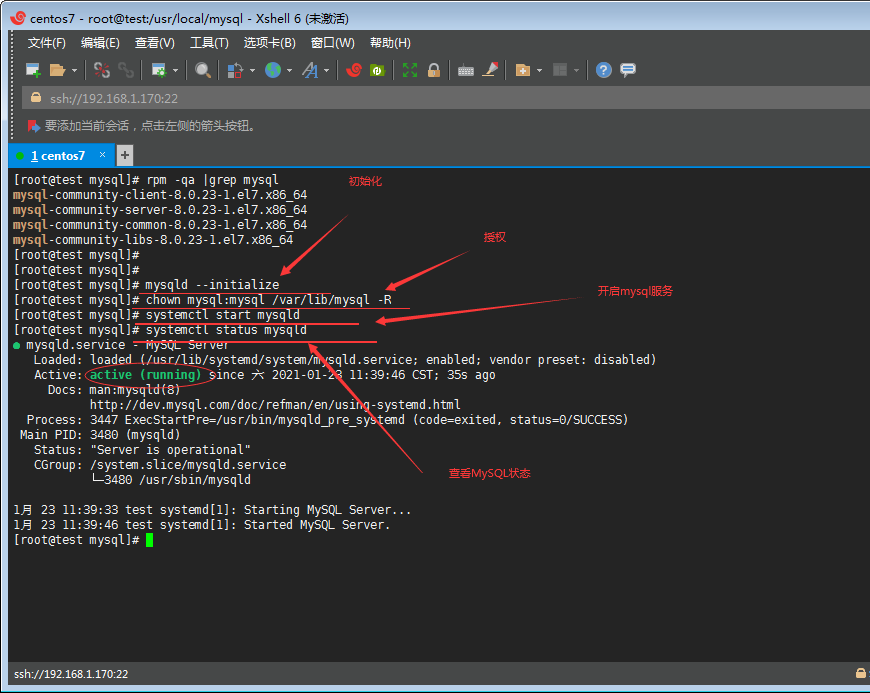
Task: Open Help with the blue question icon
Action: click(x=603, y=70)
